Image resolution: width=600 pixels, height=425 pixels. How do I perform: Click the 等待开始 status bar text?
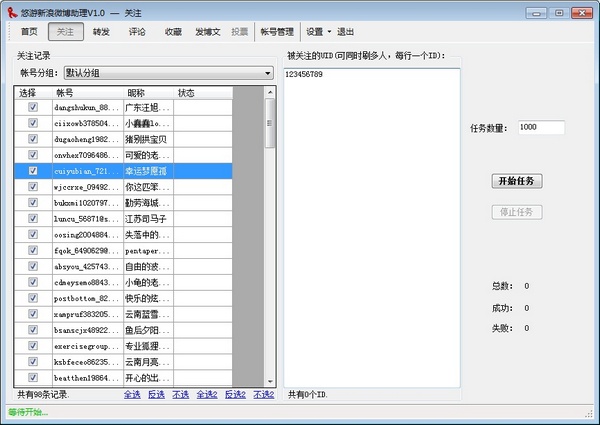pos(28,412)
